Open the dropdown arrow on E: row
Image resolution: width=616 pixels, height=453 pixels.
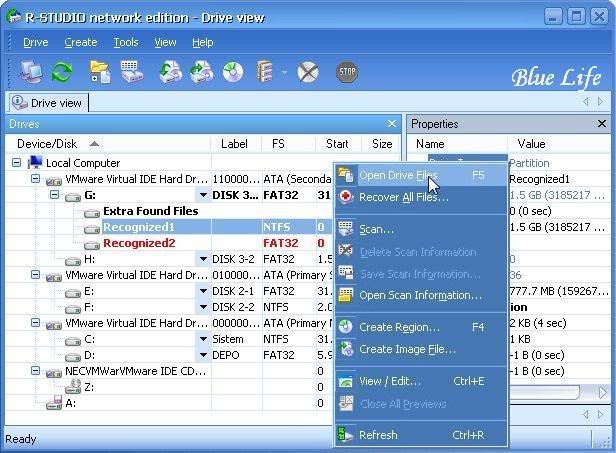coord(203,291)
